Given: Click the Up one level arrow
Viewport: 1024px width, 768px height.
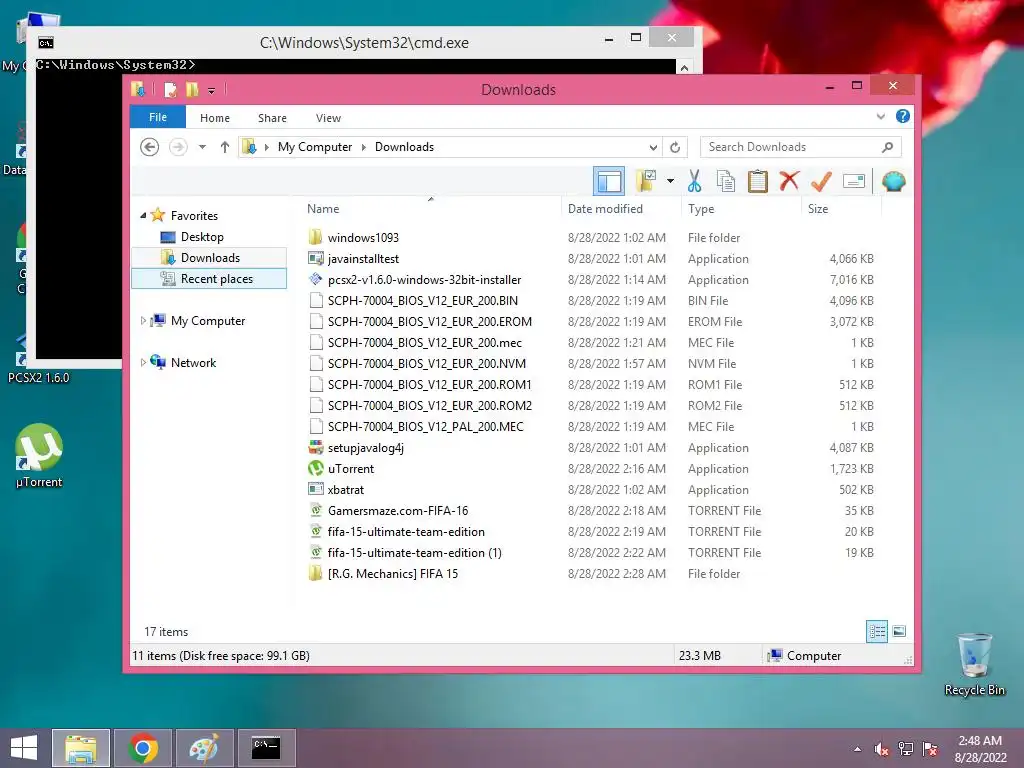Looking at the screenshot, I should pos(225,147).
